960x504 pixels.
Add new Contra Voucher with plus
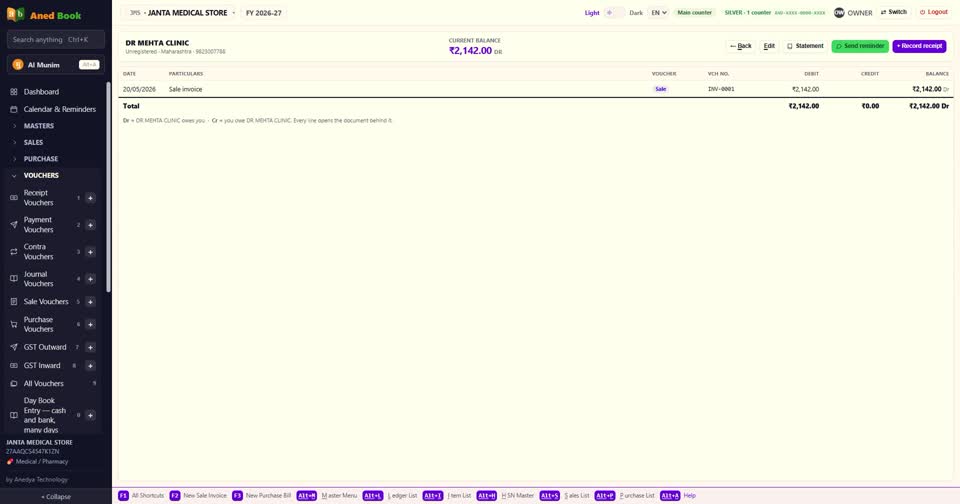point(90,252)
